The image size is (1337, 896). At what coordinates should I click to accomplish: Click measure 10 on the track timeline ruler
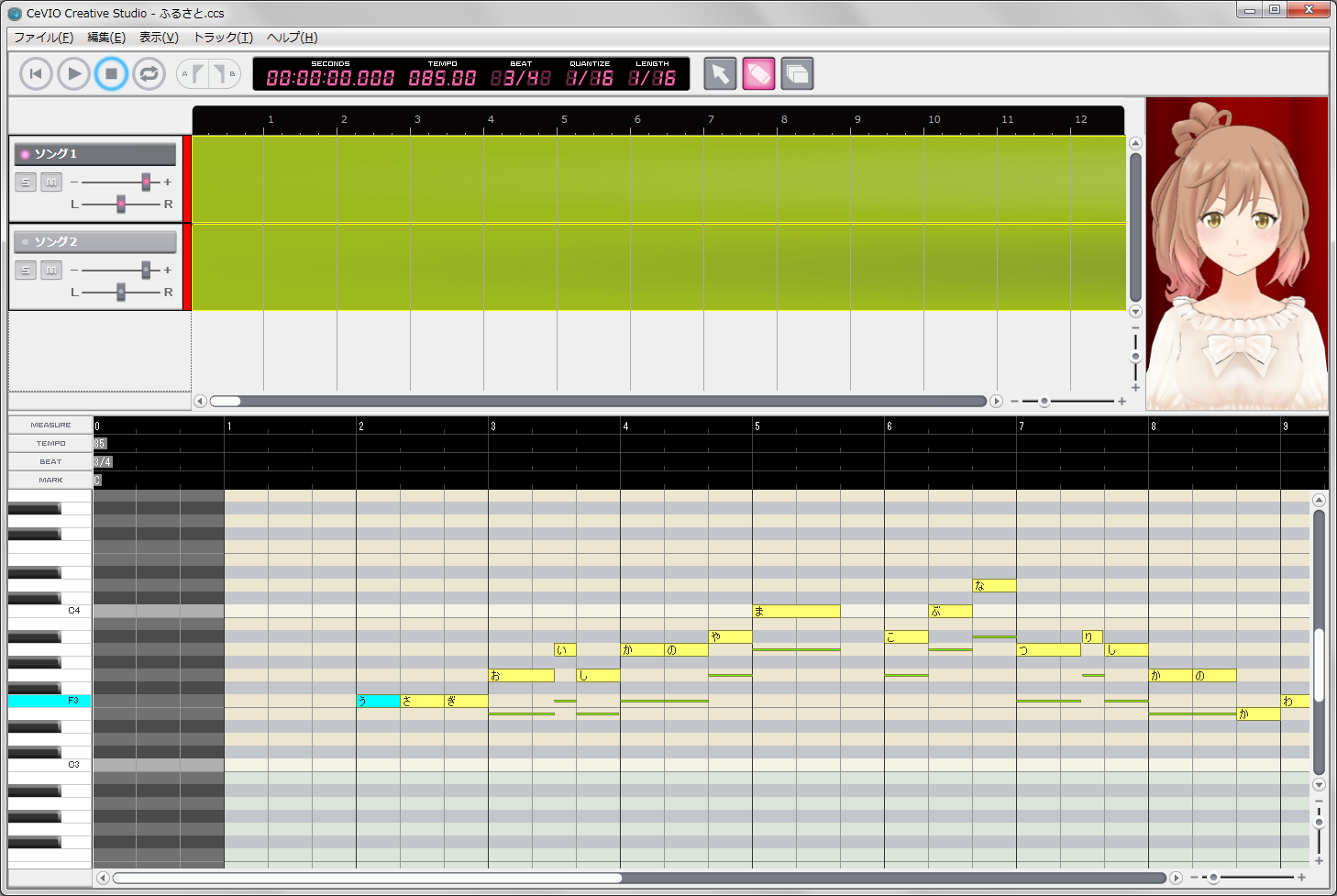tap(934, 119)
